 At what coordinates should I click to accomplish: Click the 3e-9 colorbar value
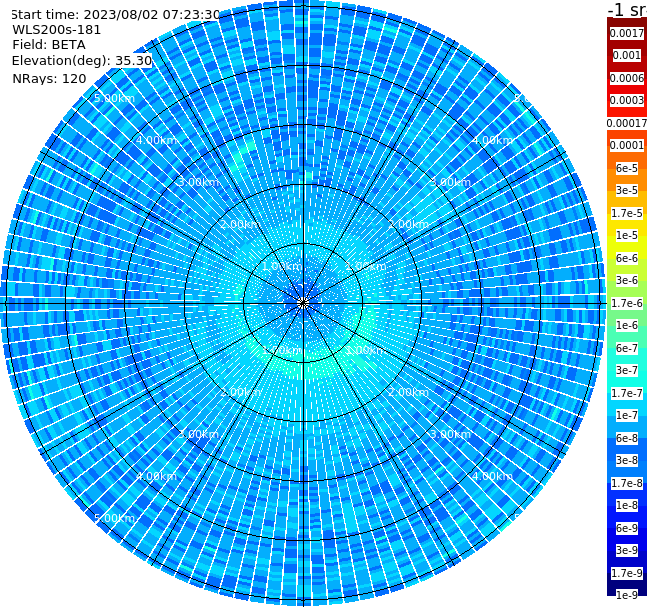tap(627, 550)
